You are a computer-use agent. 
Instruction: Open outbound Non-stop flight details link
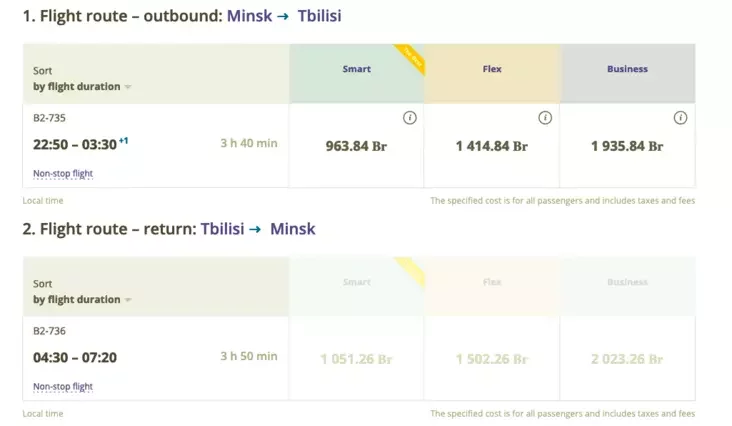pos(63,174)
